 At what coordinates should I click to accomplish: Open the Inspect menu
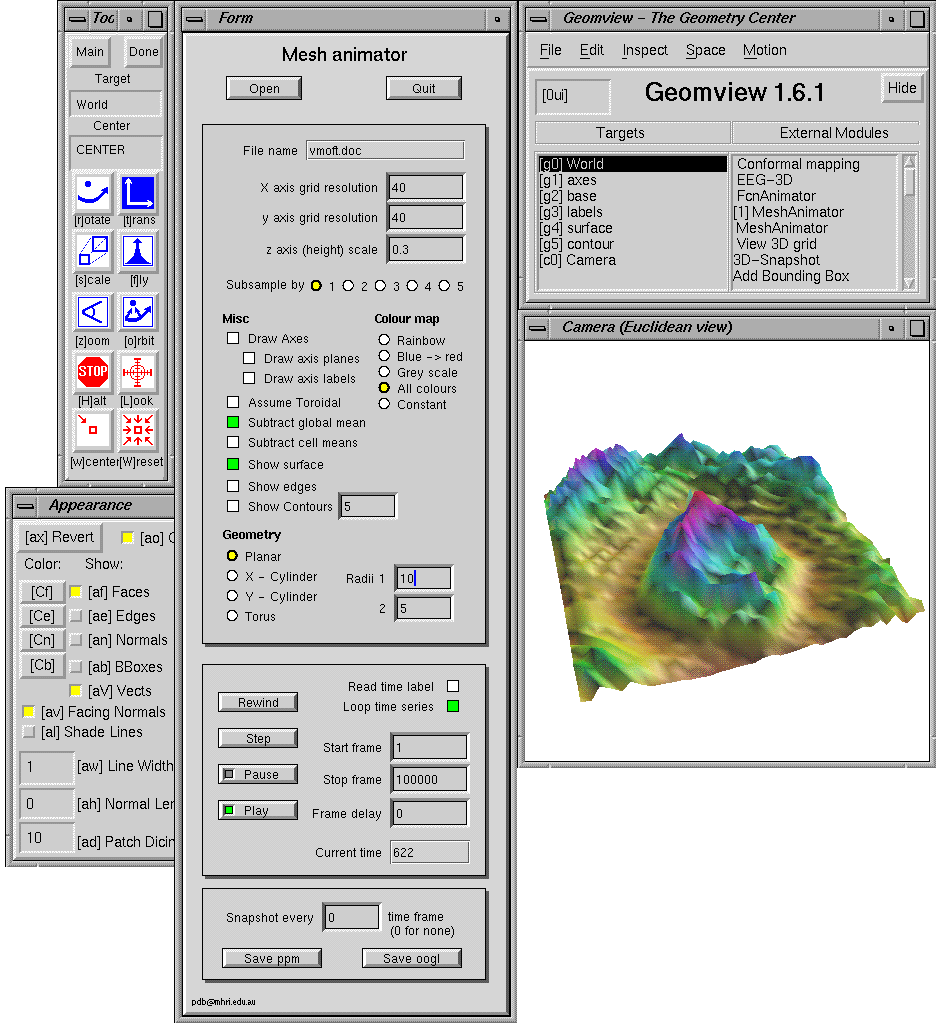[644, 50]
